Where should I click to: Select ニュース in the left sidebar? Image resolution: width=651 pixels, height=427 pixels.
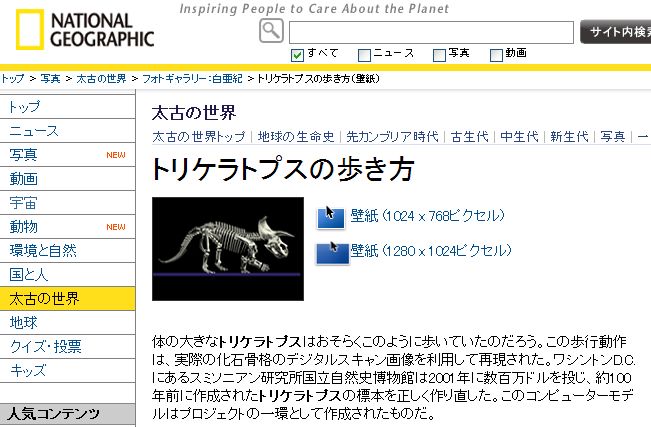[67, 131]
